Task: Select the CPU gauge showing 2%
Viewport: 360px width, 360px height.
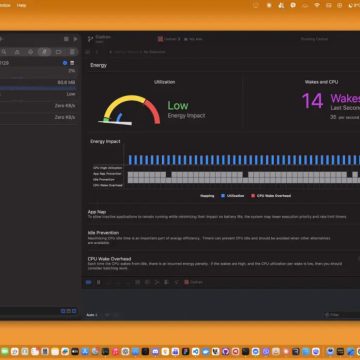Action: click(38, 71)
